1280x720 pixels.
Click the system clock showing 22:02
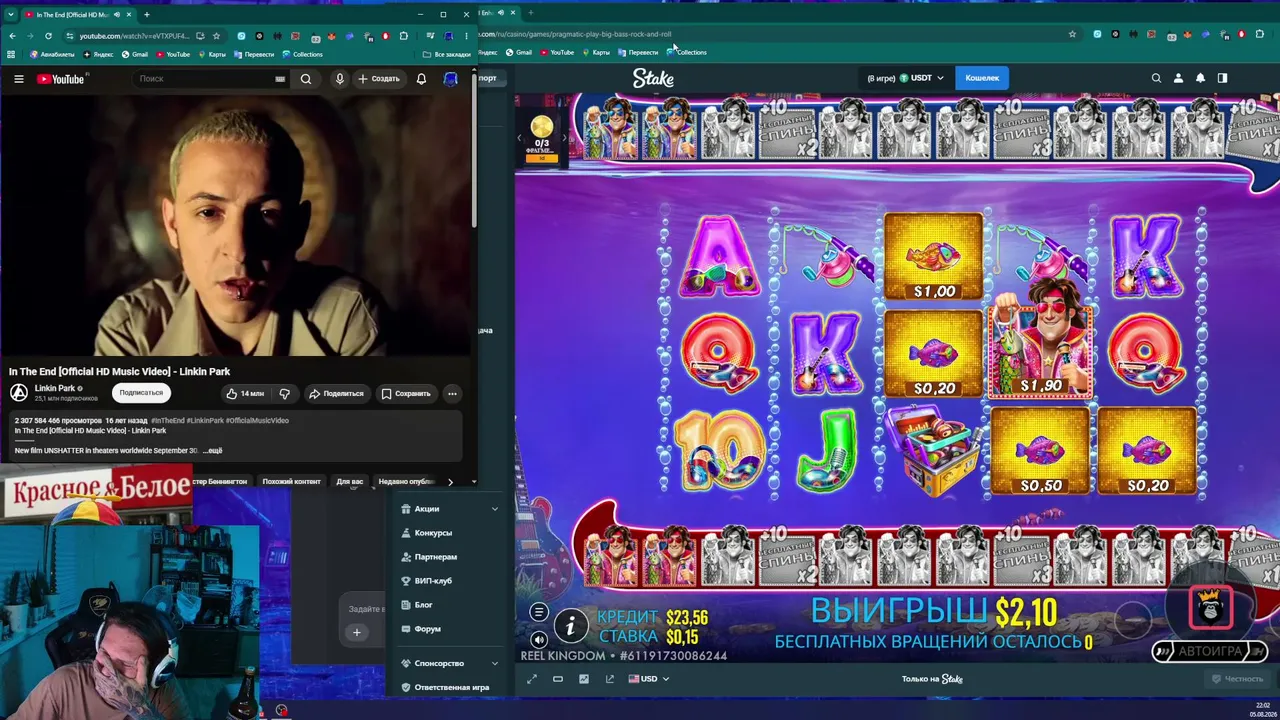coord(1263,705)
